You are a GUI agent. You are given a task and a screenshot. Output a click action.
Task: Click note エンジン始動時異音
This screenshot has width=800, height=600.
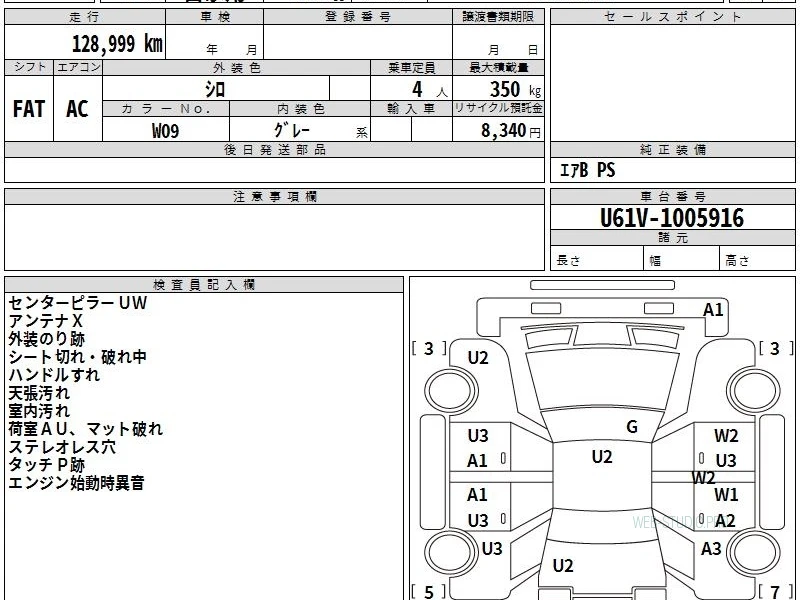[77, 482]
